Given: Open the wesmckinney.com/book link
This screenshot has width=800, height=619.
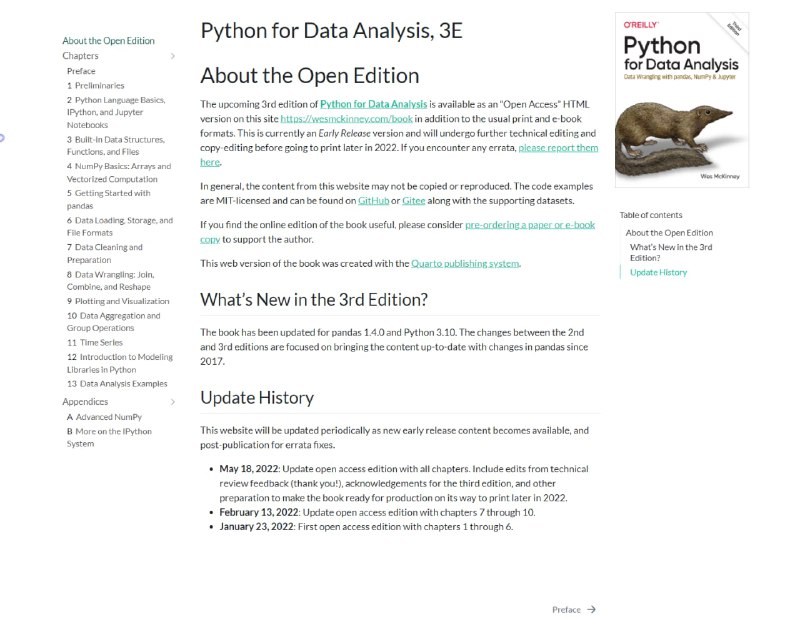Looking at the screenshot, I should [x=346, y=118].
